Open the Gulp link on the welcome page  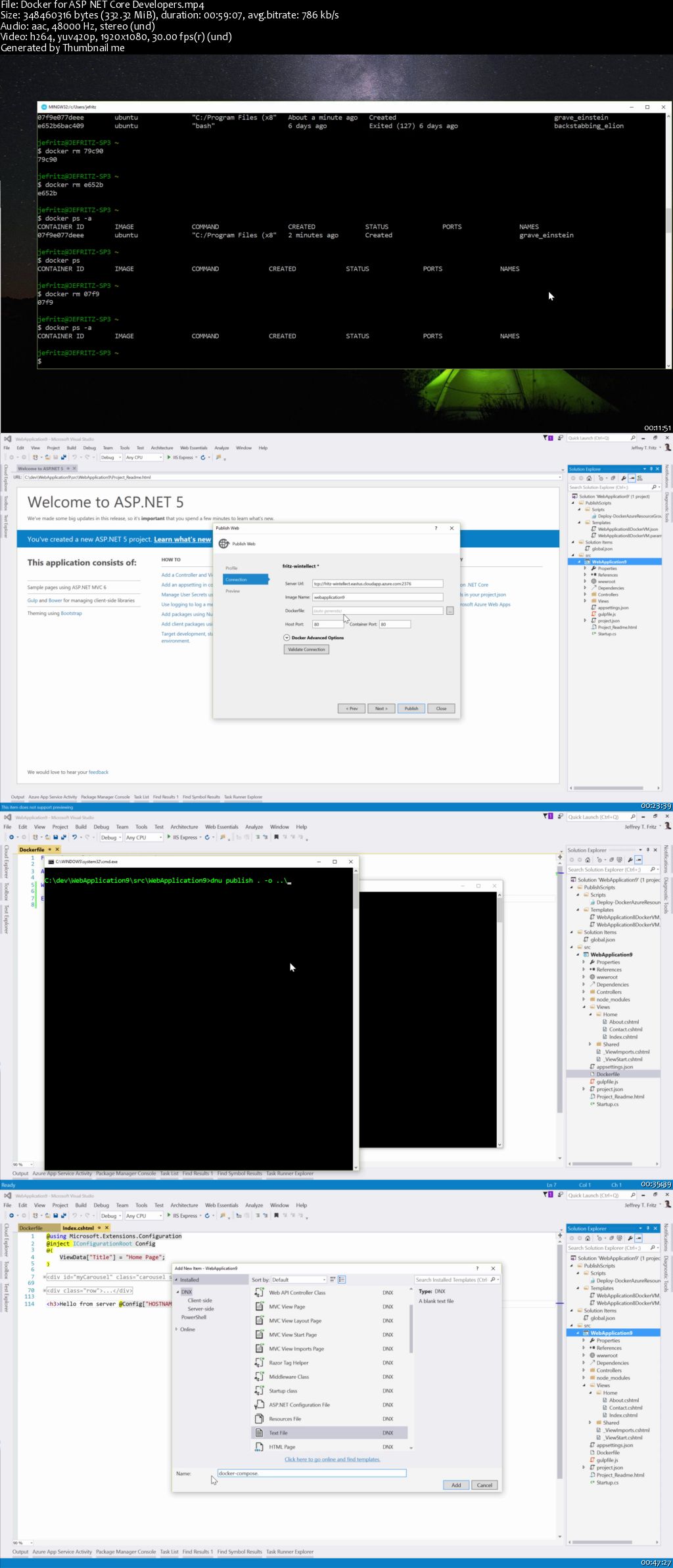point(32,600)
